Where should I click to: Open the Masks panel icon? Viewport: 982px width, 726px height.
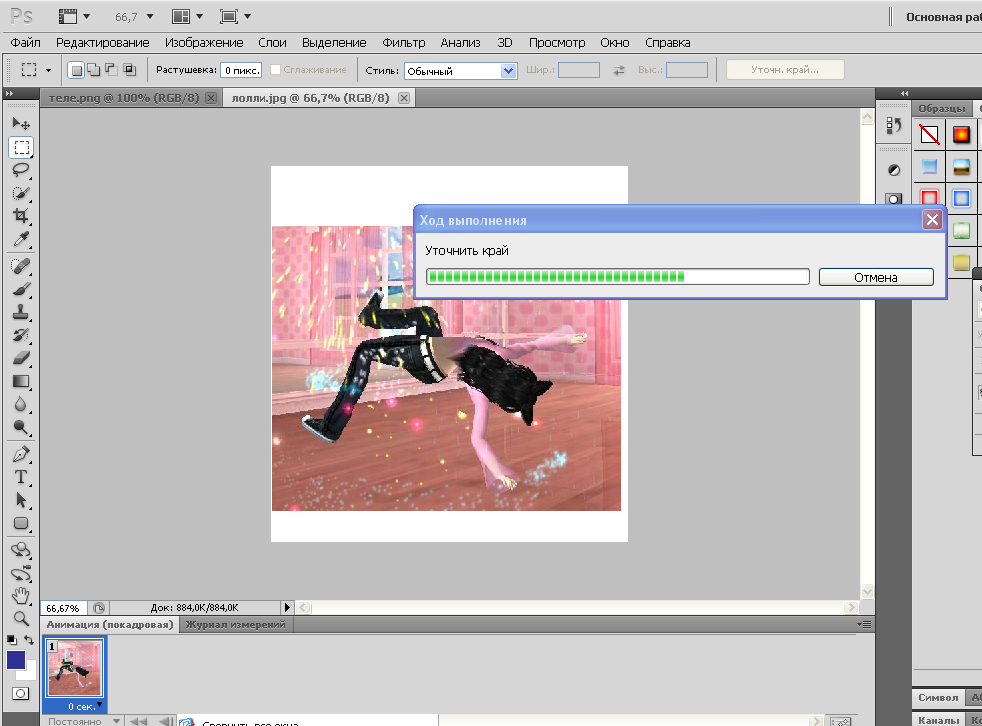coord(894,199)
